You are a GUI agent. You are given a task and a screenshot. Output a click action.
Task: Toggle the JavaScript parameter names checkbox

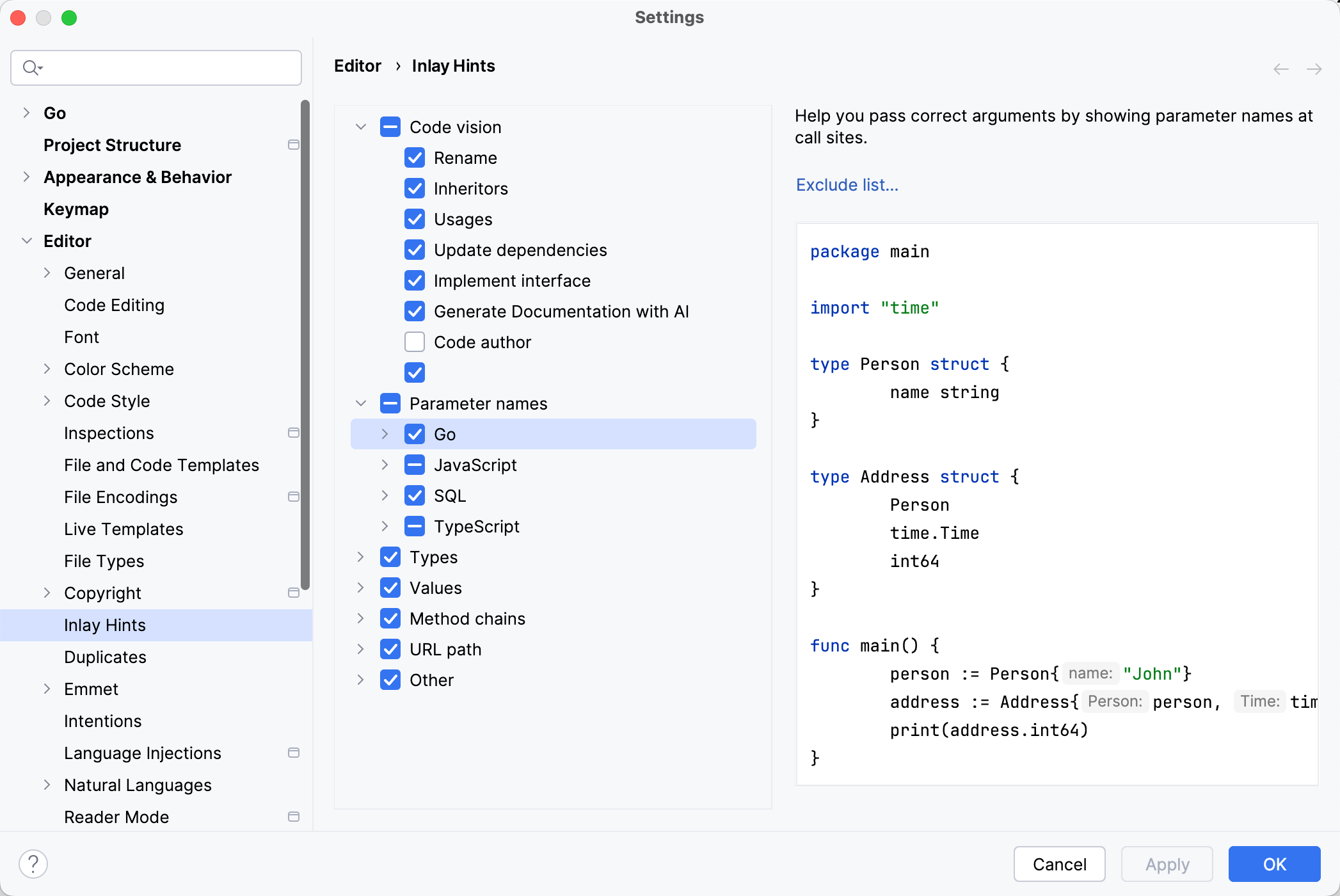[415, 465]
